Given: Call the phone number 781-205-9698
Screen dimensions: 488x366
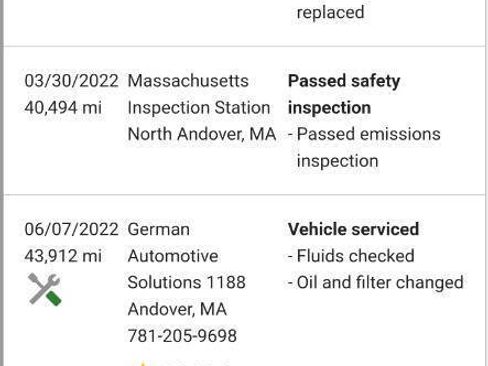Looking at the screenshot, I should (182, 336).
